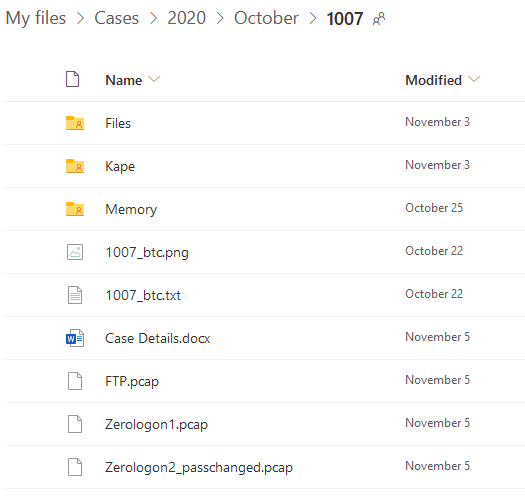Click the file type column header icon

pyautogui.click(x=72, y=79)
